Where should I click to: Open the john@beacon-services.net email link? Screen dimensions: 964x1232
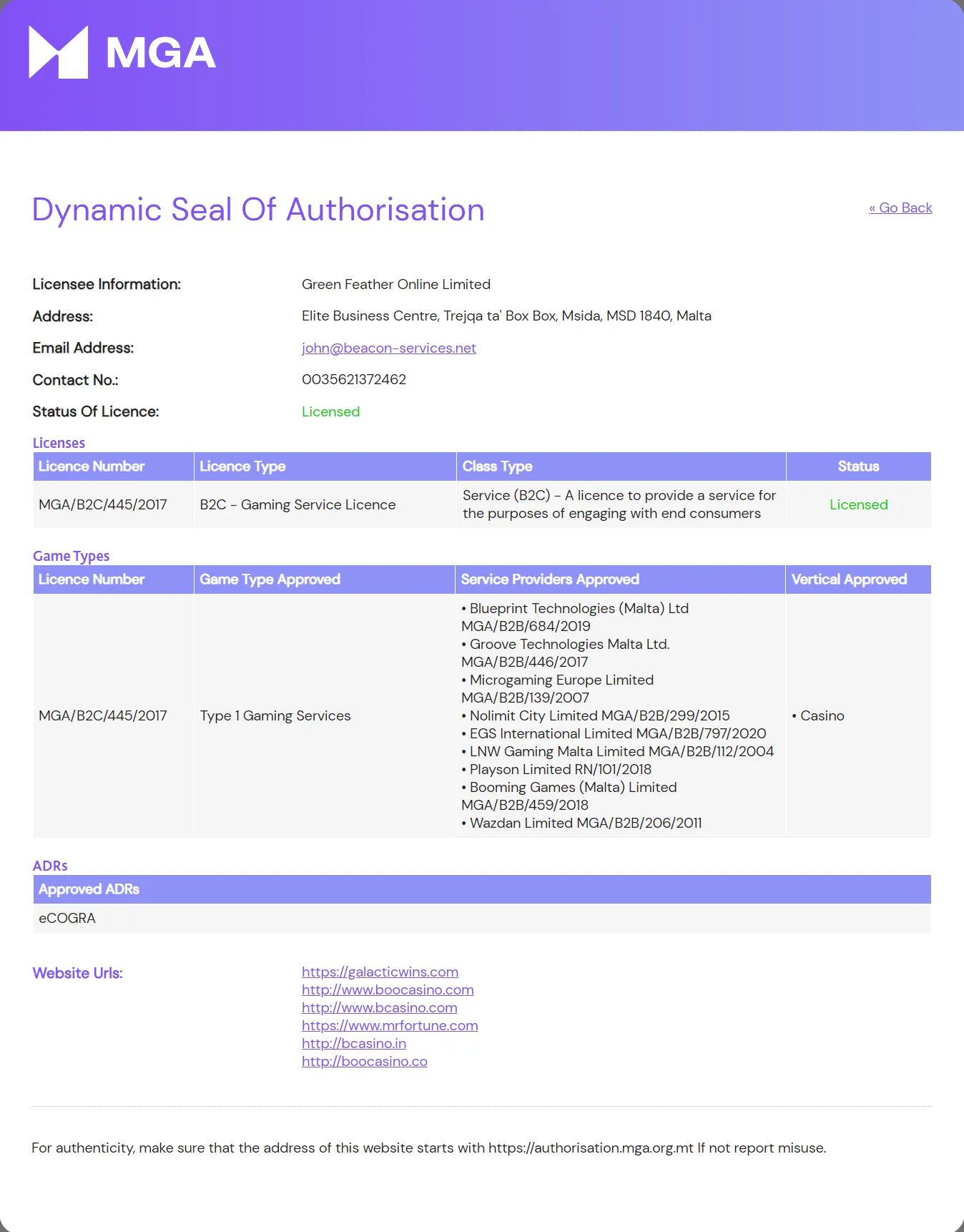pos(388,348)
